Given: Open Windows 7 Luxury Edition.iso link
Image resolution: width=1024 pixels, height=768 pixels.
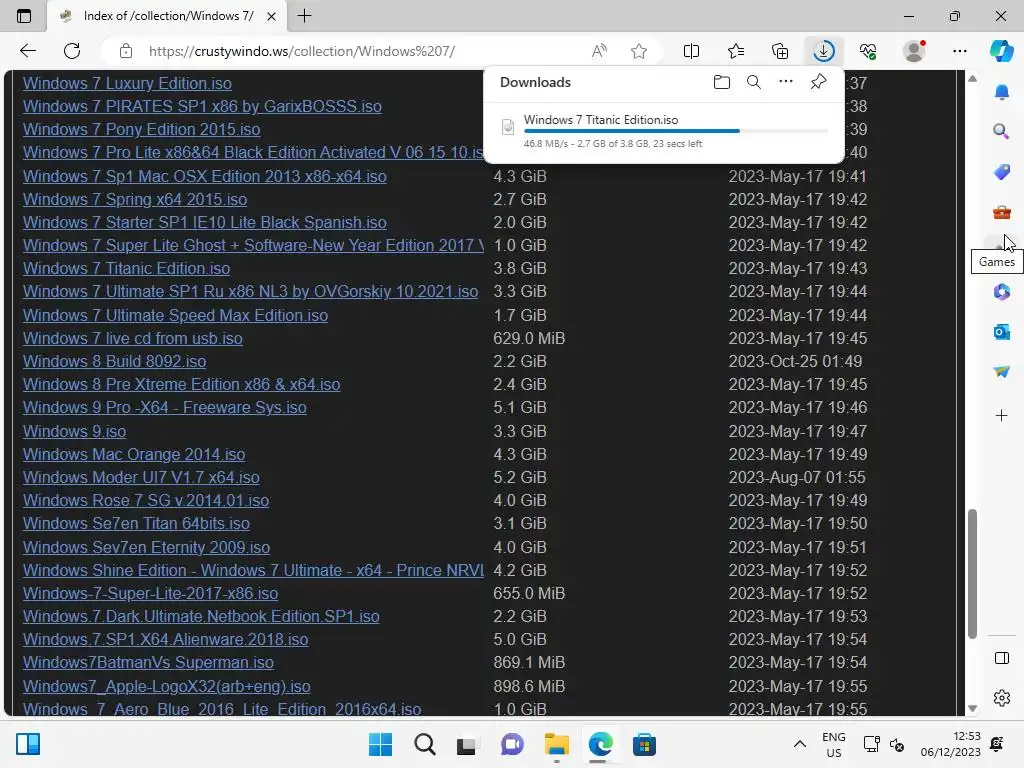Looking at the screenshot, I should pos(127,84).
